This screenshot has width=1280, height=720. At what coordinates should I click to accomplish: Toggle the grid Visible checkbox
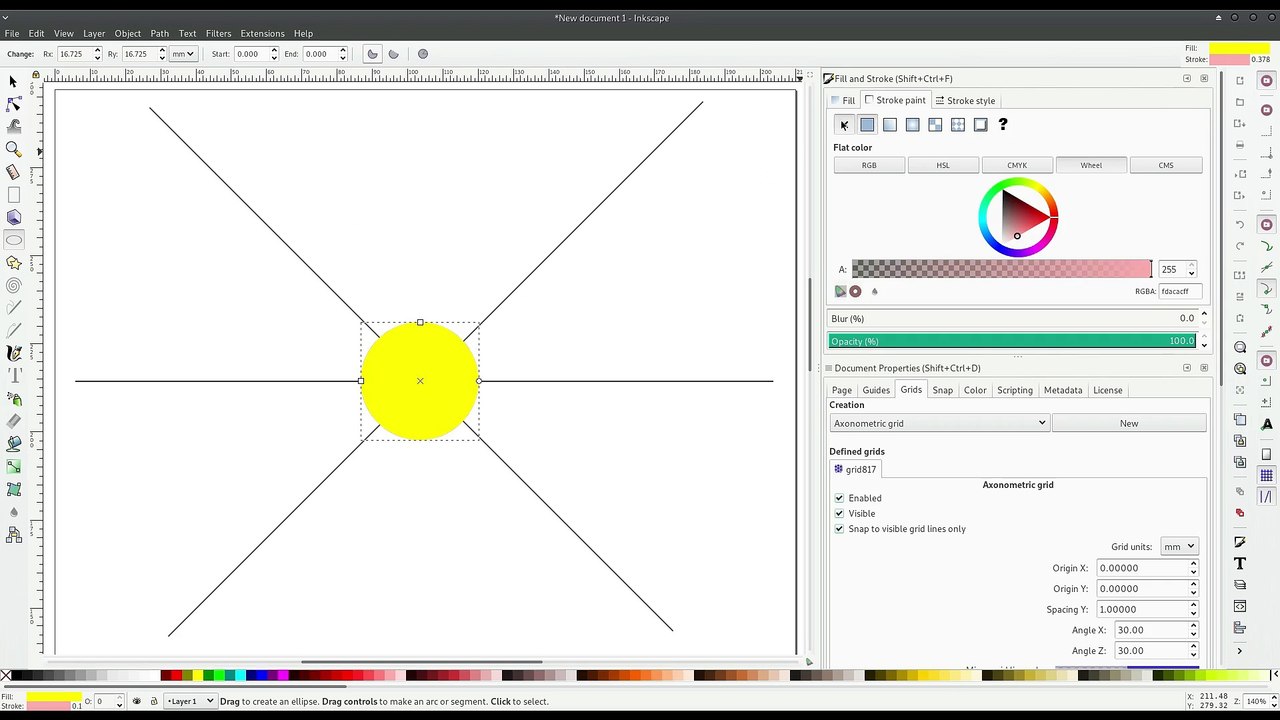(x=839, y=513)
